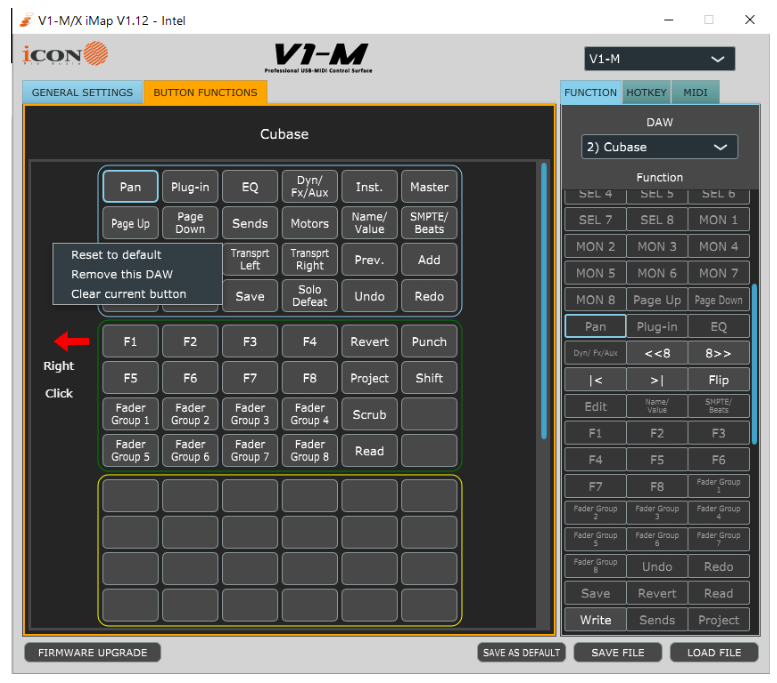Select the Motors button
The width and height of the screenshot is (777, 683).
(x=310, y=223)
